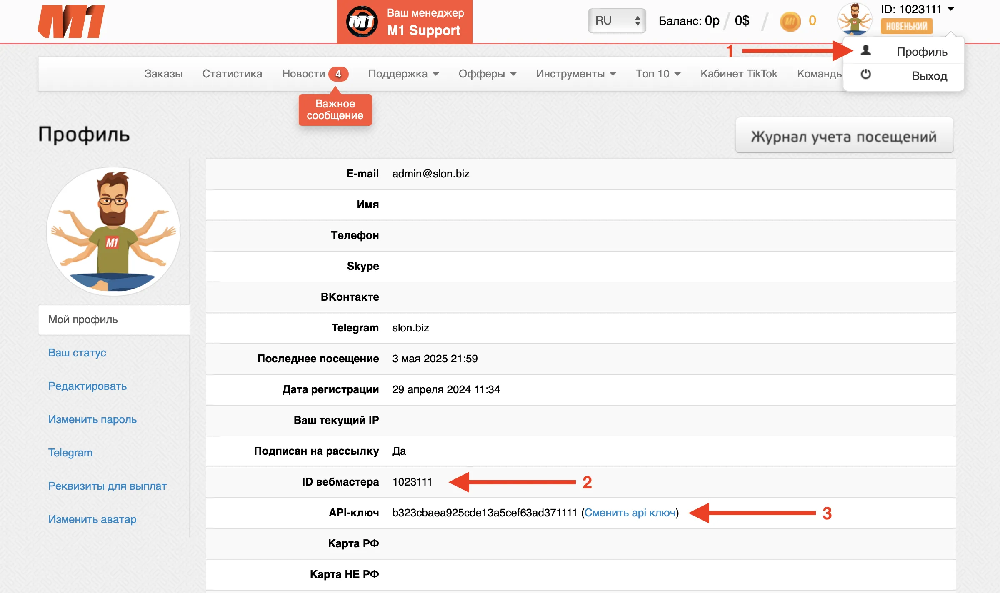Click the Telegram value slon.biz
This screenshot has height=593, width=1000.
[410, 328]
